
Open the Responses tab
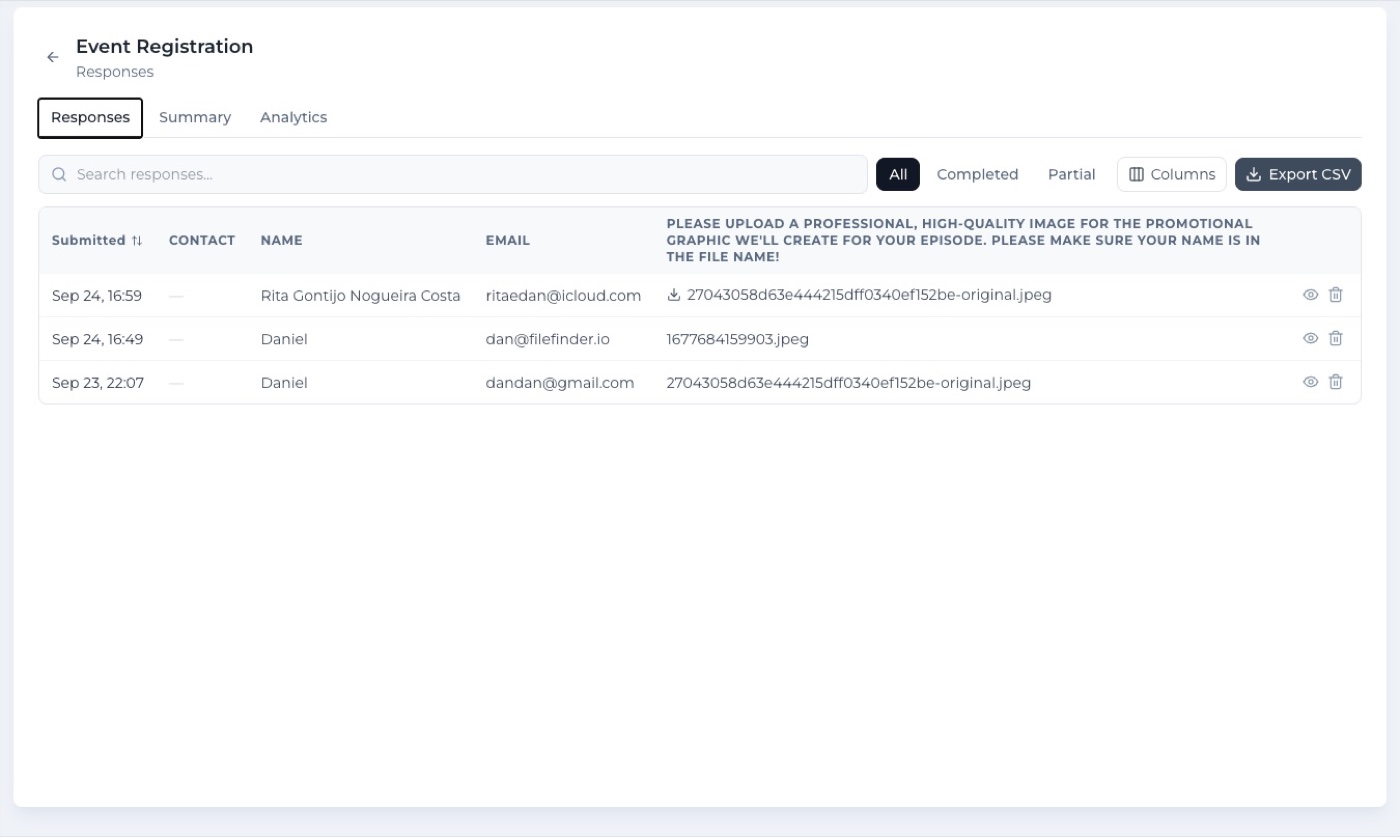tap(90, 117)
